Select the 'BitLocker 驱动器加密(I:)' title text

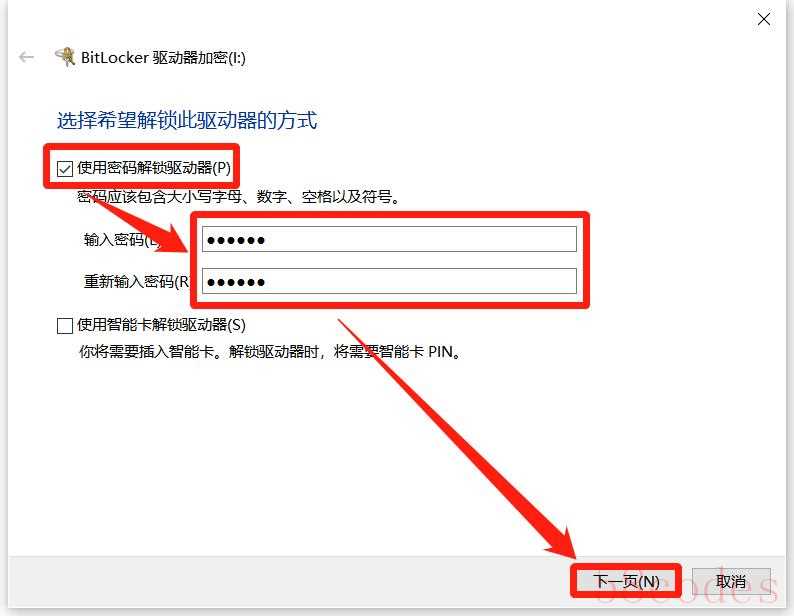tap(164, 58)
